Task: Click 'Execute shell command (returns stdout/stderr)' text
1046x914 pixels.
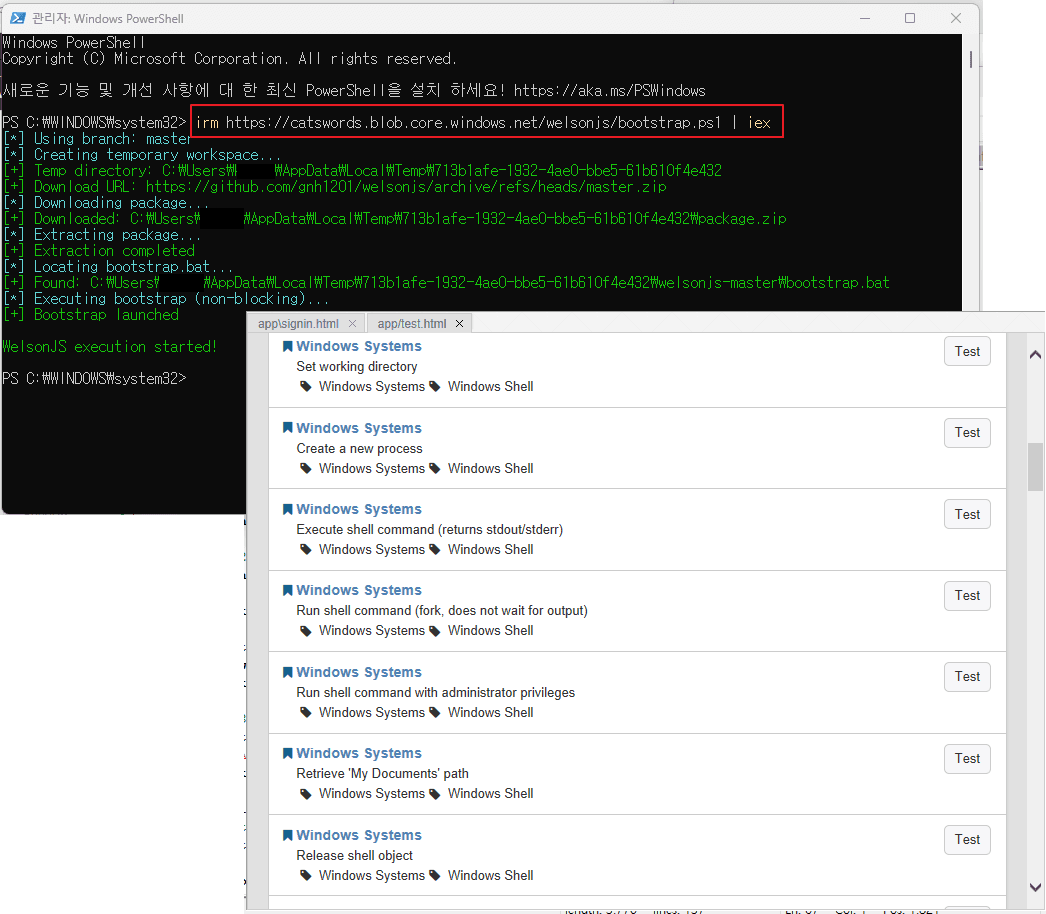Action: click(x=430, y=530)
